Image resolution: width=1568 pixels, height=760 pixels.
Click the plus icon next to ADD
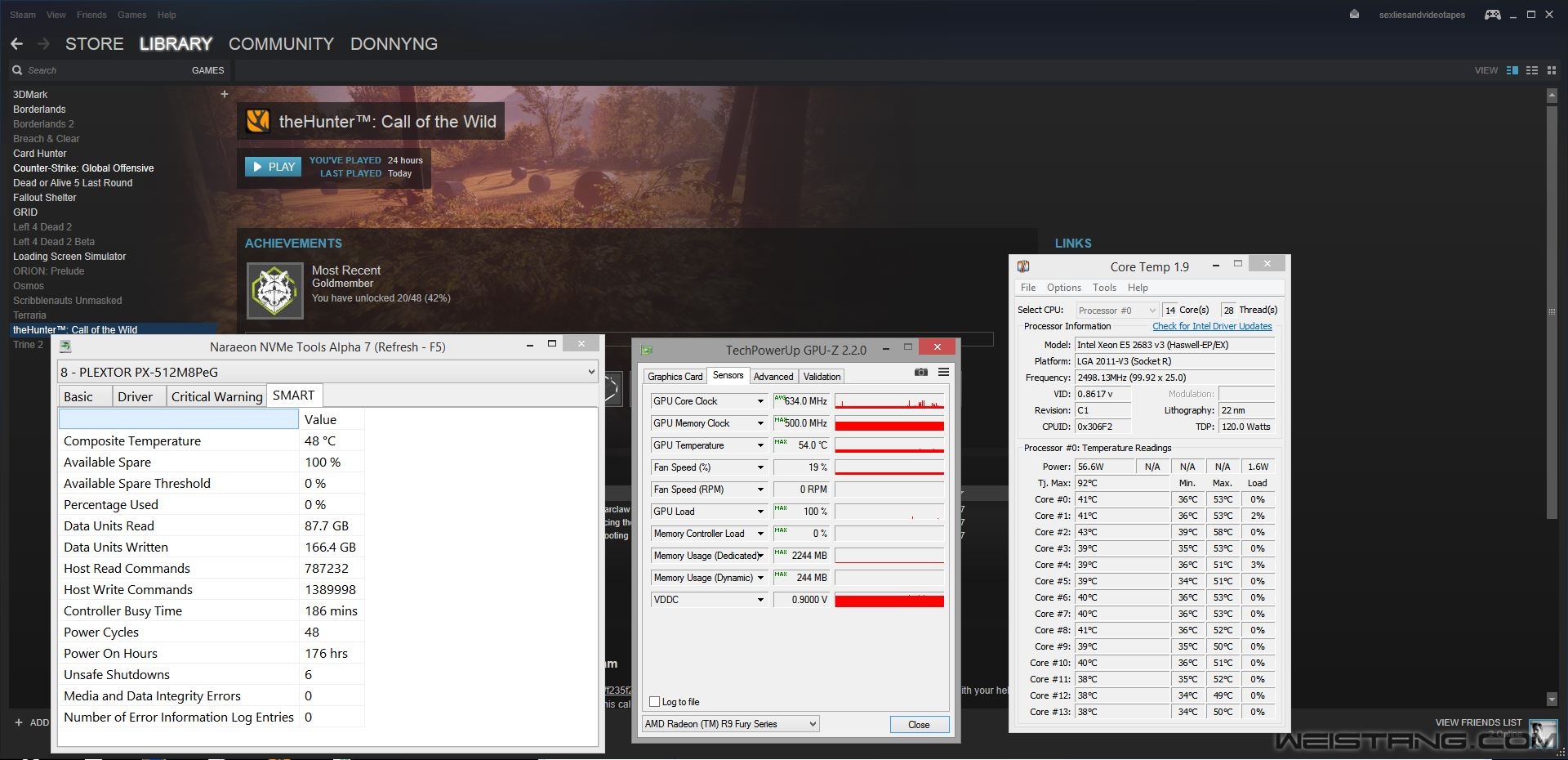[19, 722]
